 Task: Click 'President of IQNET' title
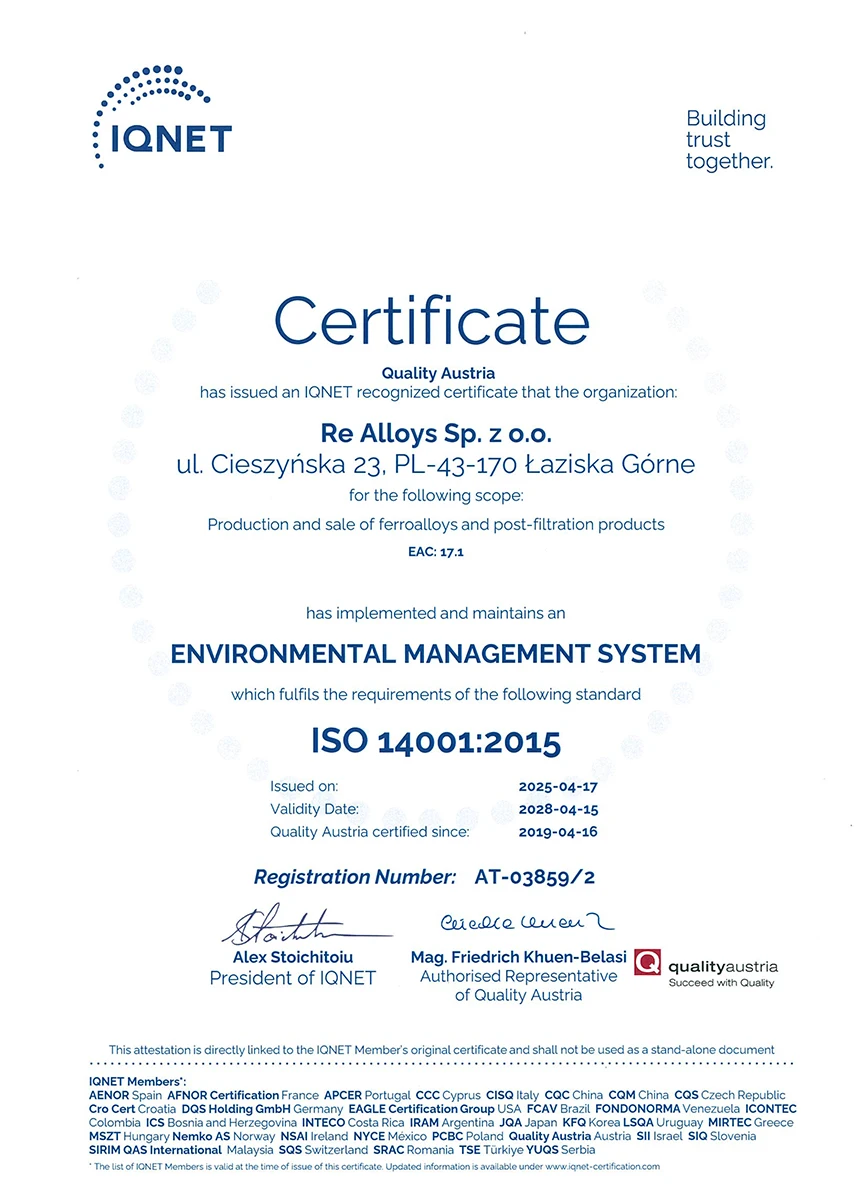(x=293, y=978)
